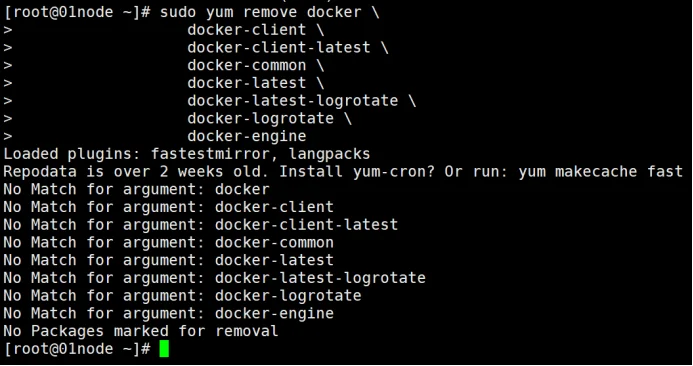The height and width of the screenshot is (366, 693).
Task: Click the 'docker-client-latest \' continuation line
Action: point(288,48)
